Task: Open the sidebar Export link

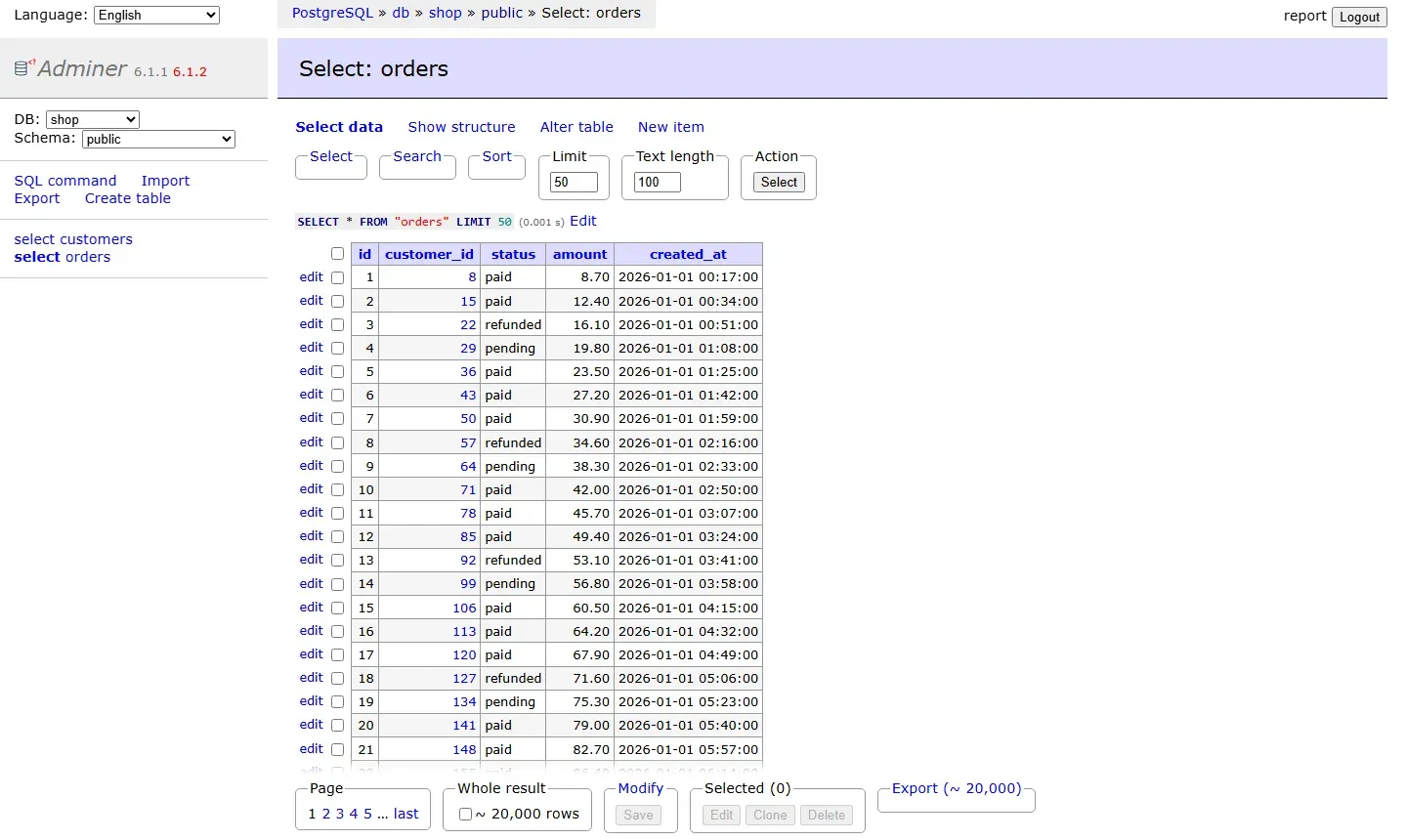Action: [x=37, y=198]
